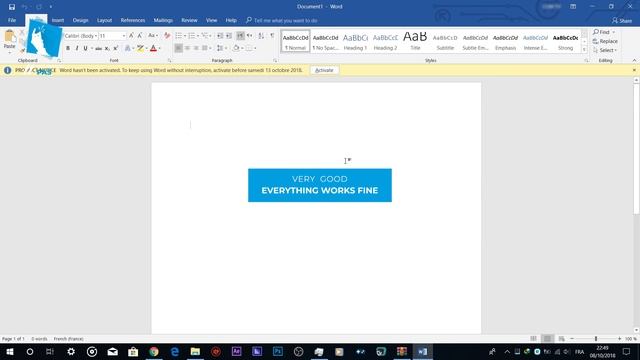640x360 pixels.
Task: Open the File tab
Action: click(x=12, y=20)
